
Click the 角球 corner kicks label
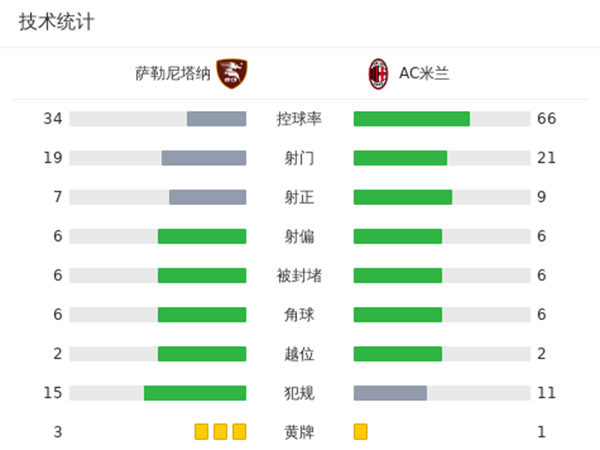click(299, 314)
